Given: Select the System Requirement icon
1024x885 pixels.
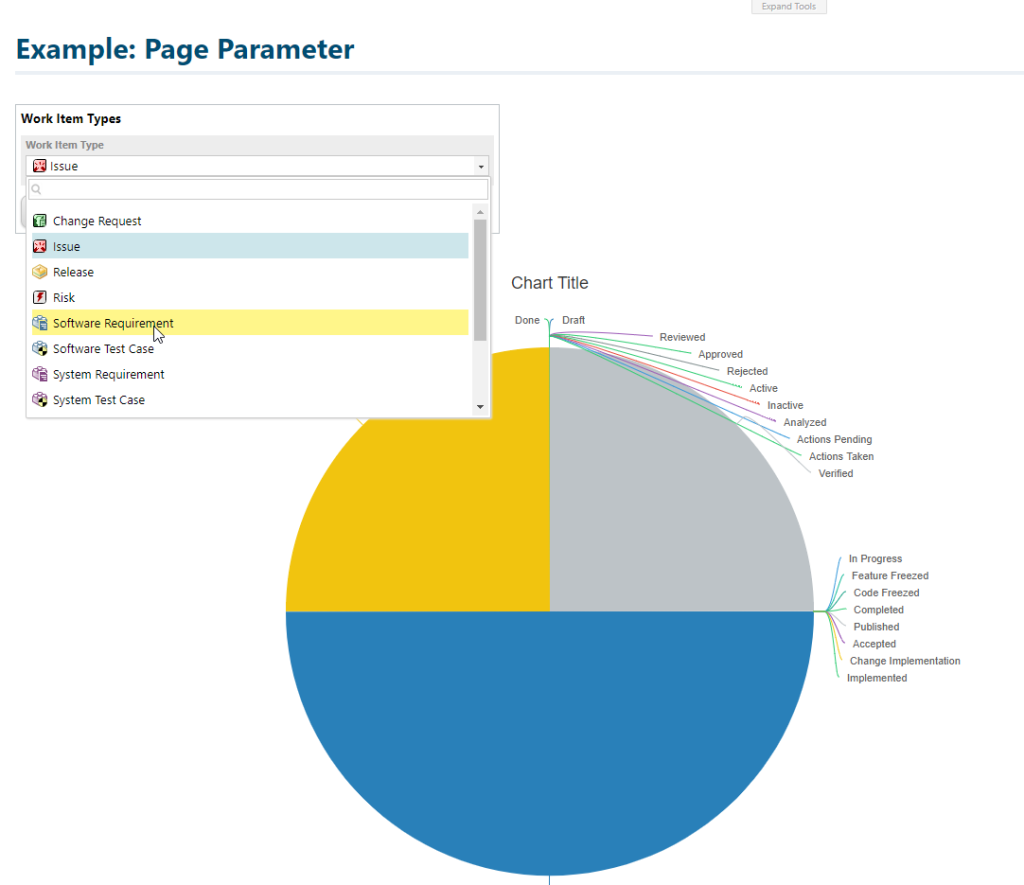Looking at the screenshot, I should [41, 374].
